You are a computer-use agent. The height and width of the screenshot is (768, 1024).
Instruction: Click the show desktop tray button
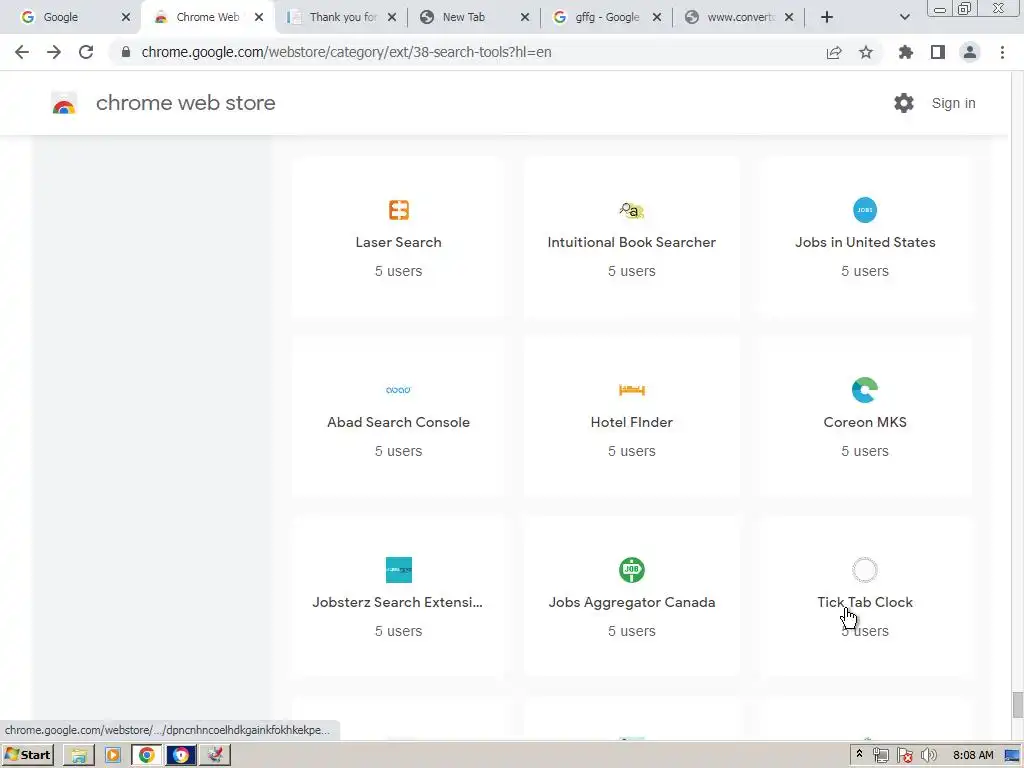pos(1012,755)
